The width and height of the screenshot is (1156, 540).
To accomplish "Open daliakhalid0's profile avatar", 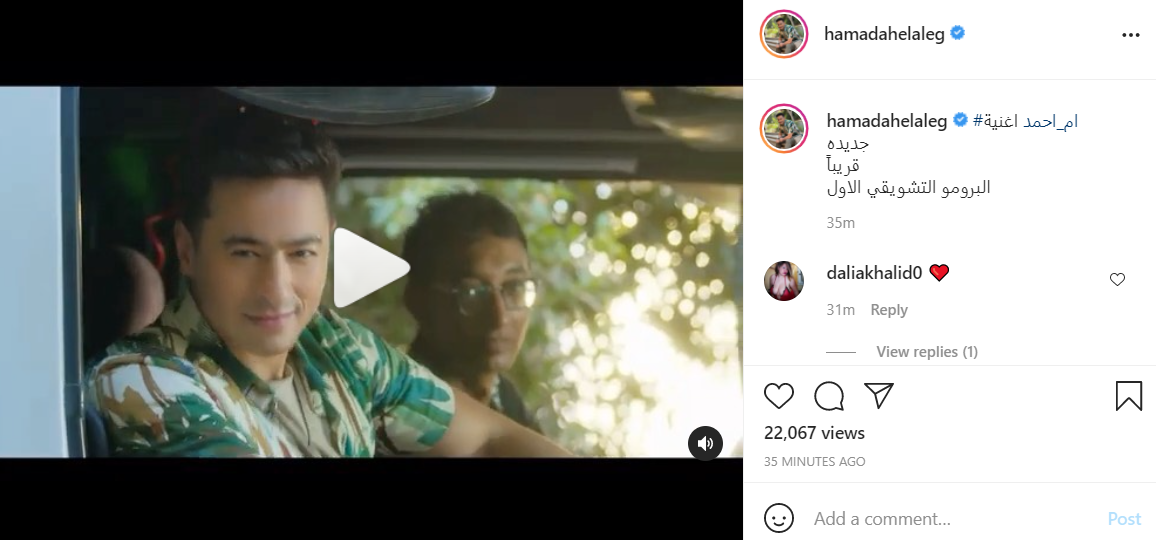I will (784, 281).
